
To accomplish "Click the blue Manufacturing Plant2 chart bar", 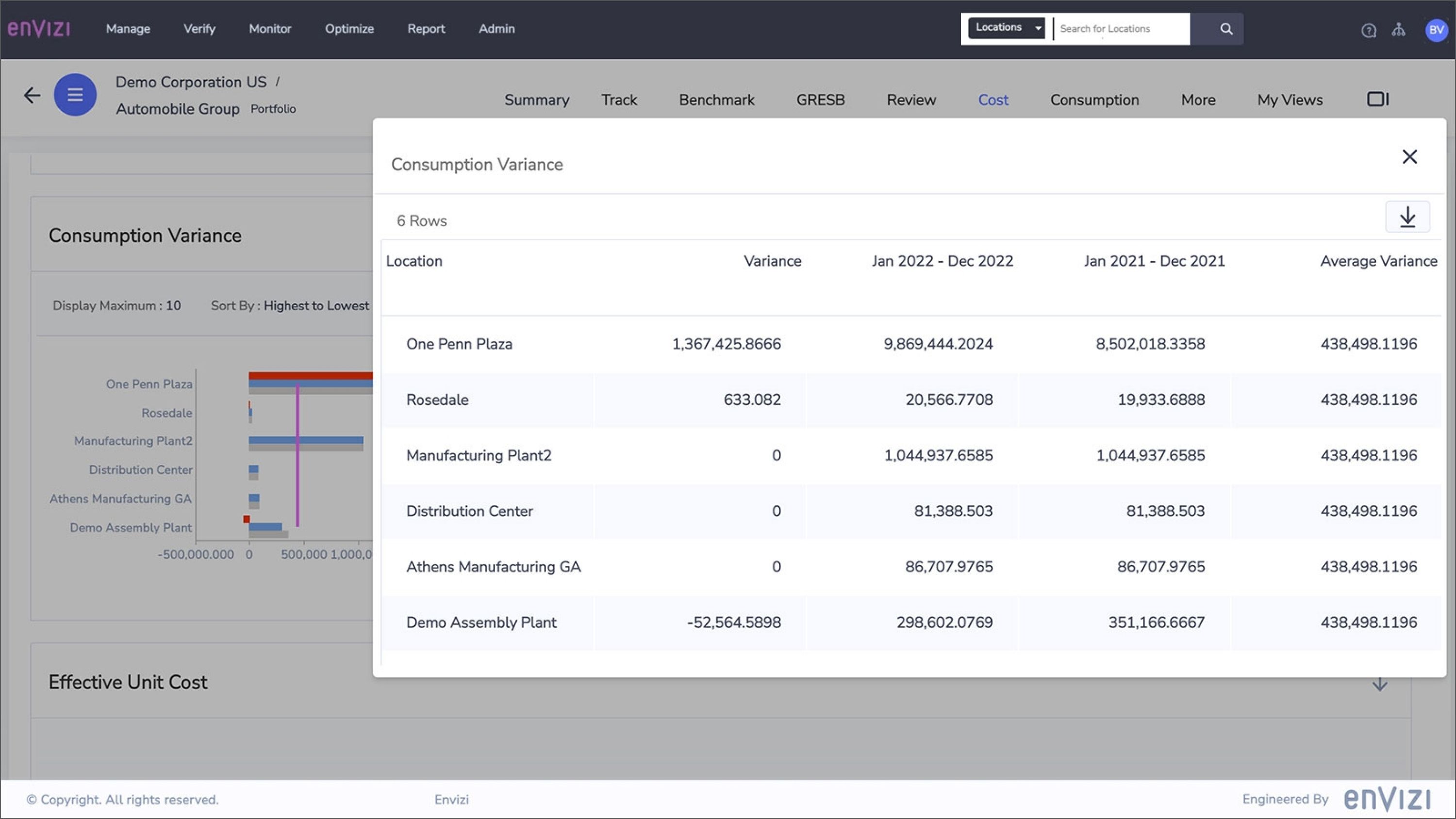I will tap(306, 440).
